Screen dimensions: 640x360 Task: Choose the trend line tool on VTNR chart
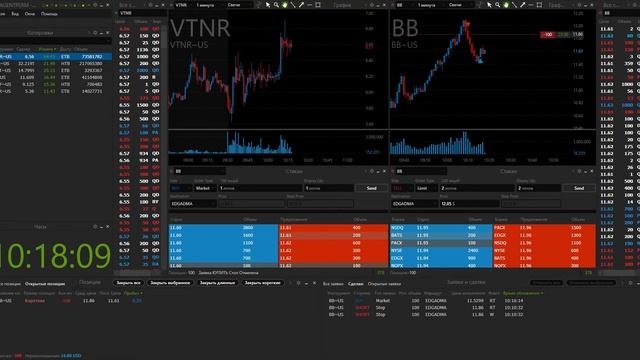click(x=293, y=5)
